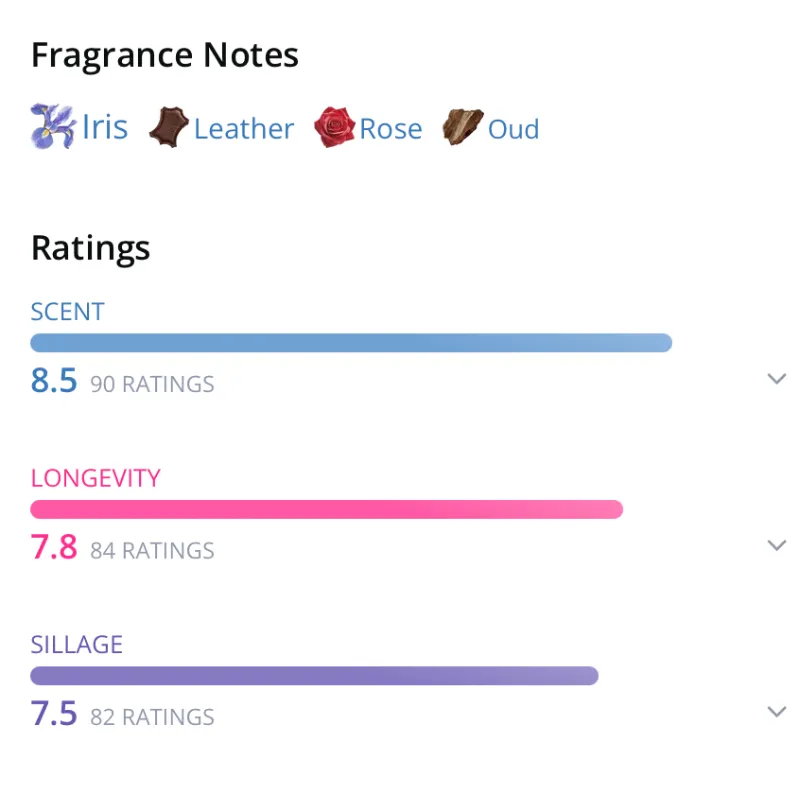Click the pink Longevity rating bar
Image resolution: width=800 pixels, height=800 pixels.
click(x=326, y=509)
